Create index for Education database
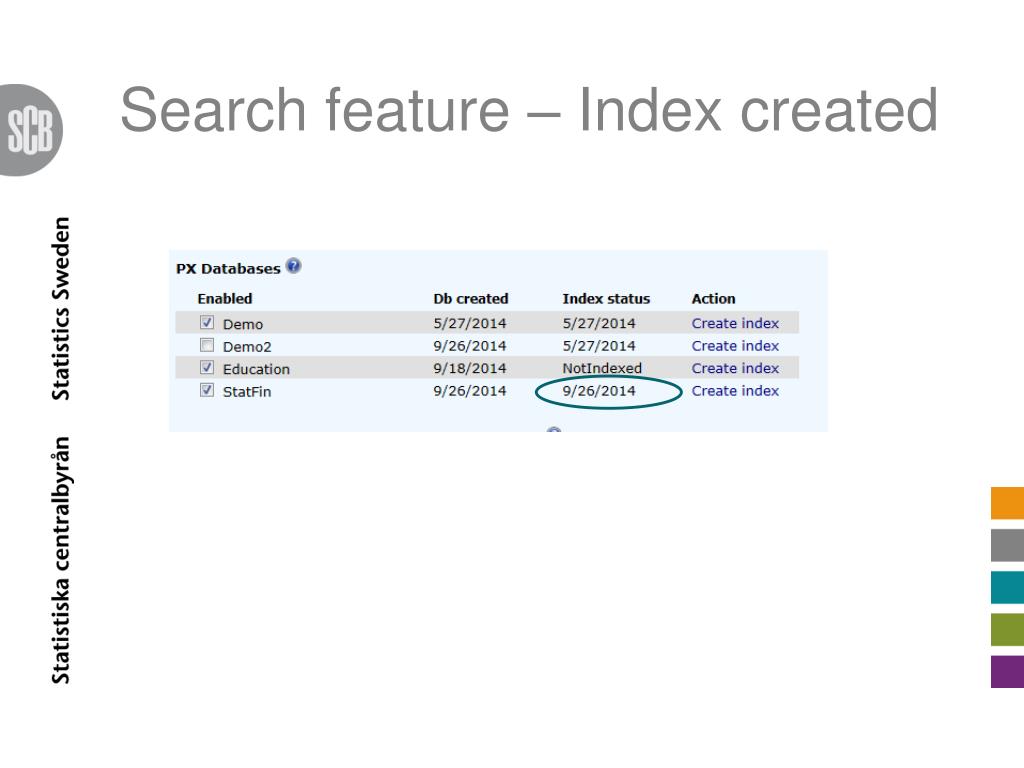The height and width of the screenshot is (768, 1024). (x=735, y=368)
